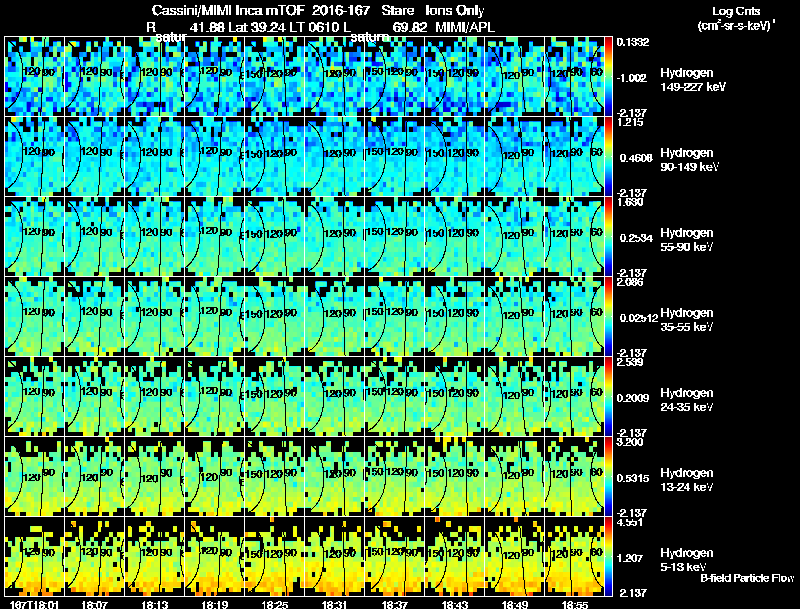Click the '41.88' radial distance value
The height and width of the screenshot is (609, 800).
[207, 28]
